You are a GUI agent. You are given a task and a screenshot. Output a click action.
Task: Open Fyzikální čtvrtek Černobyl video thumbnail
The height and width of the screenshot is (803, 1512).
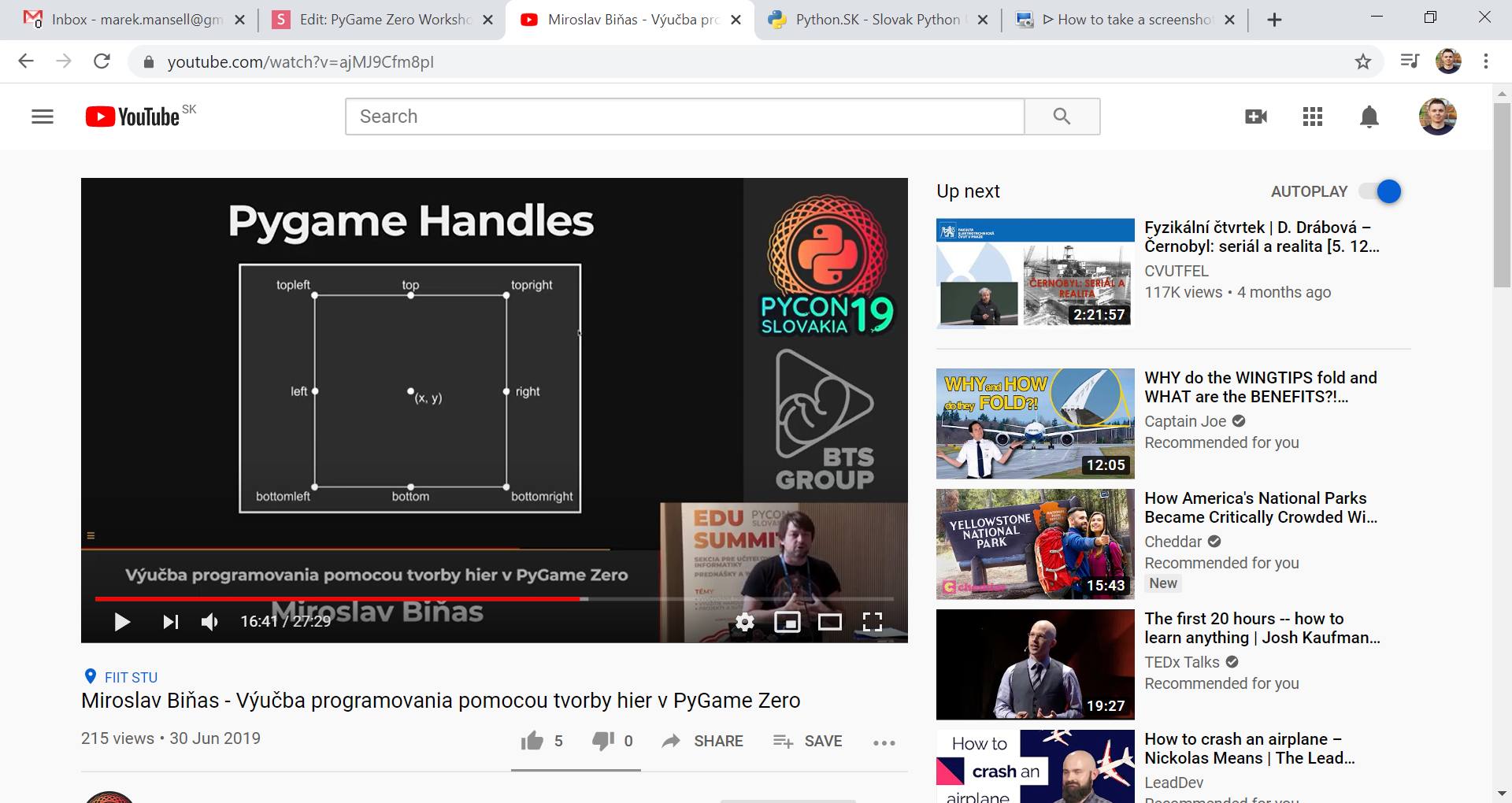tap(1036, 273)
